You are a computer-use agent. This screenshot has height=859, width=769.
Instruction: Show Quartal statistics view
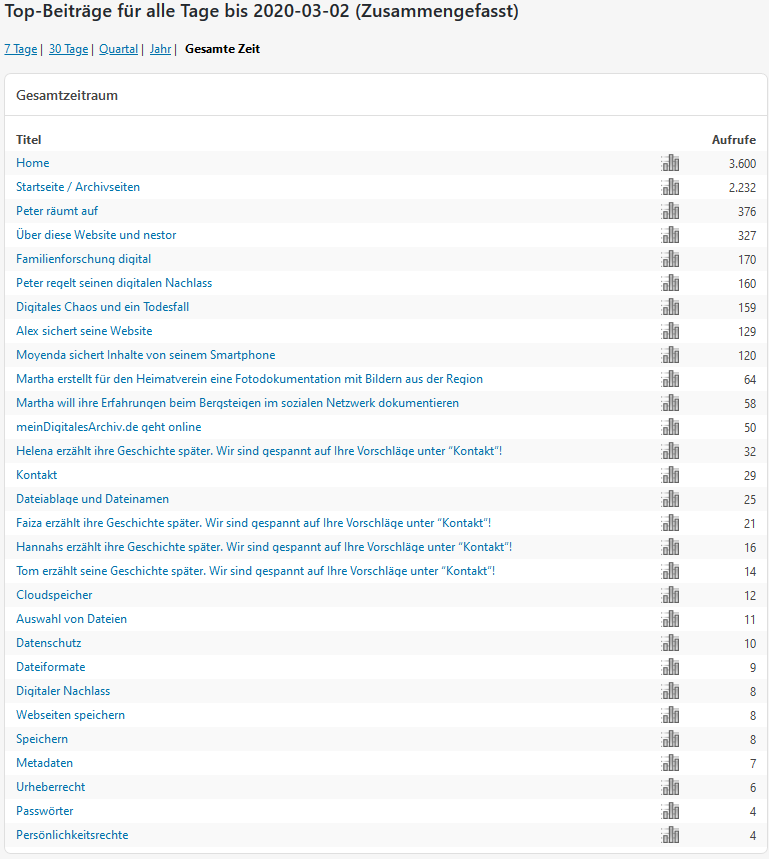118,49
